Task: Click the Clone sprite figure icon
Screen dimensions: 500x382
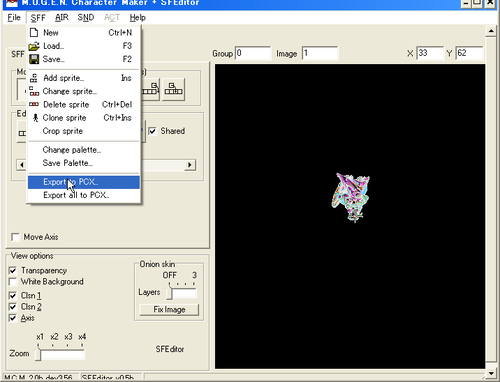Action: tap(35, 118)
